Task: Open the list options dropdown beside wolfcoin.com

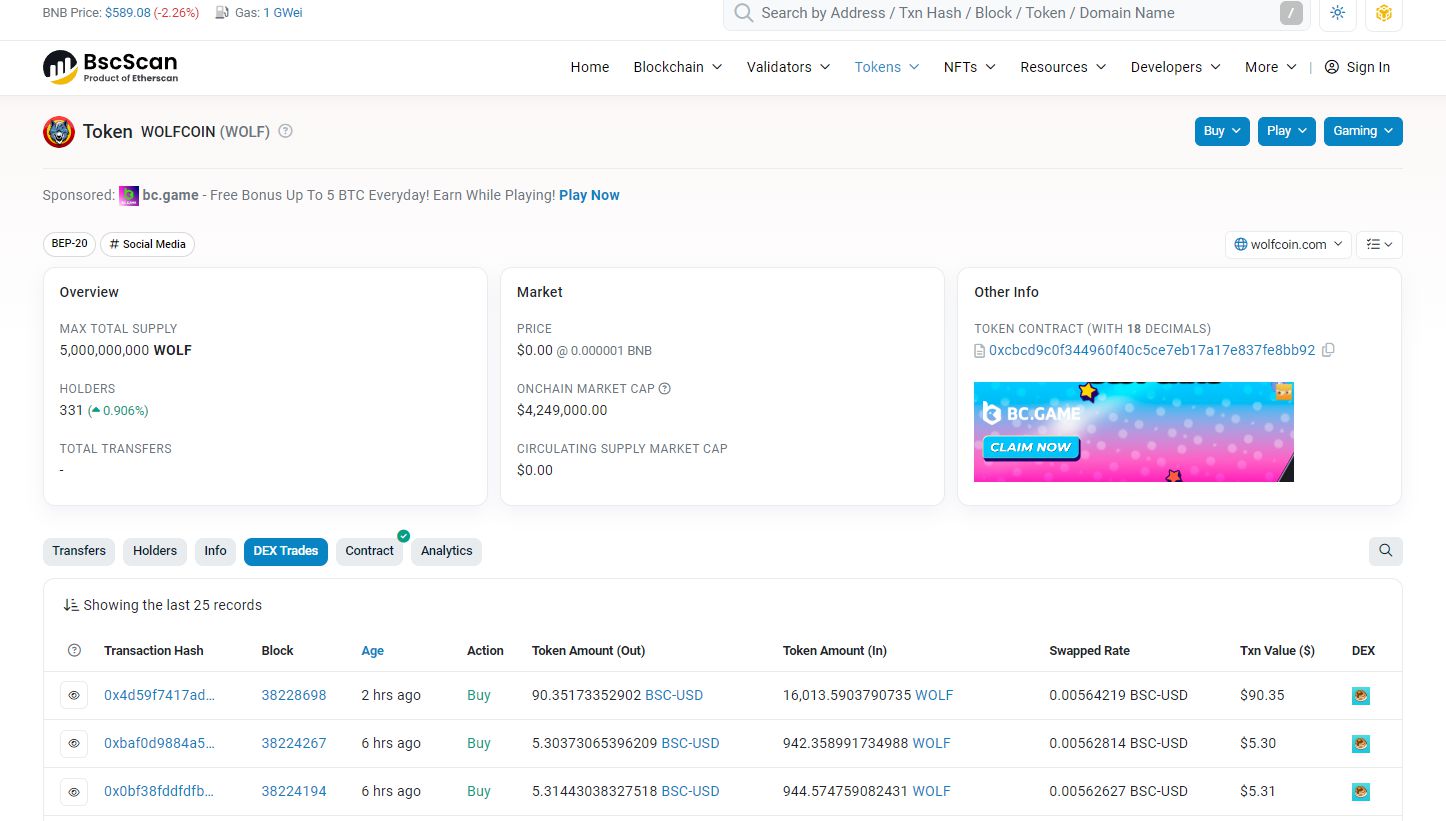Action: point(1380,244)
